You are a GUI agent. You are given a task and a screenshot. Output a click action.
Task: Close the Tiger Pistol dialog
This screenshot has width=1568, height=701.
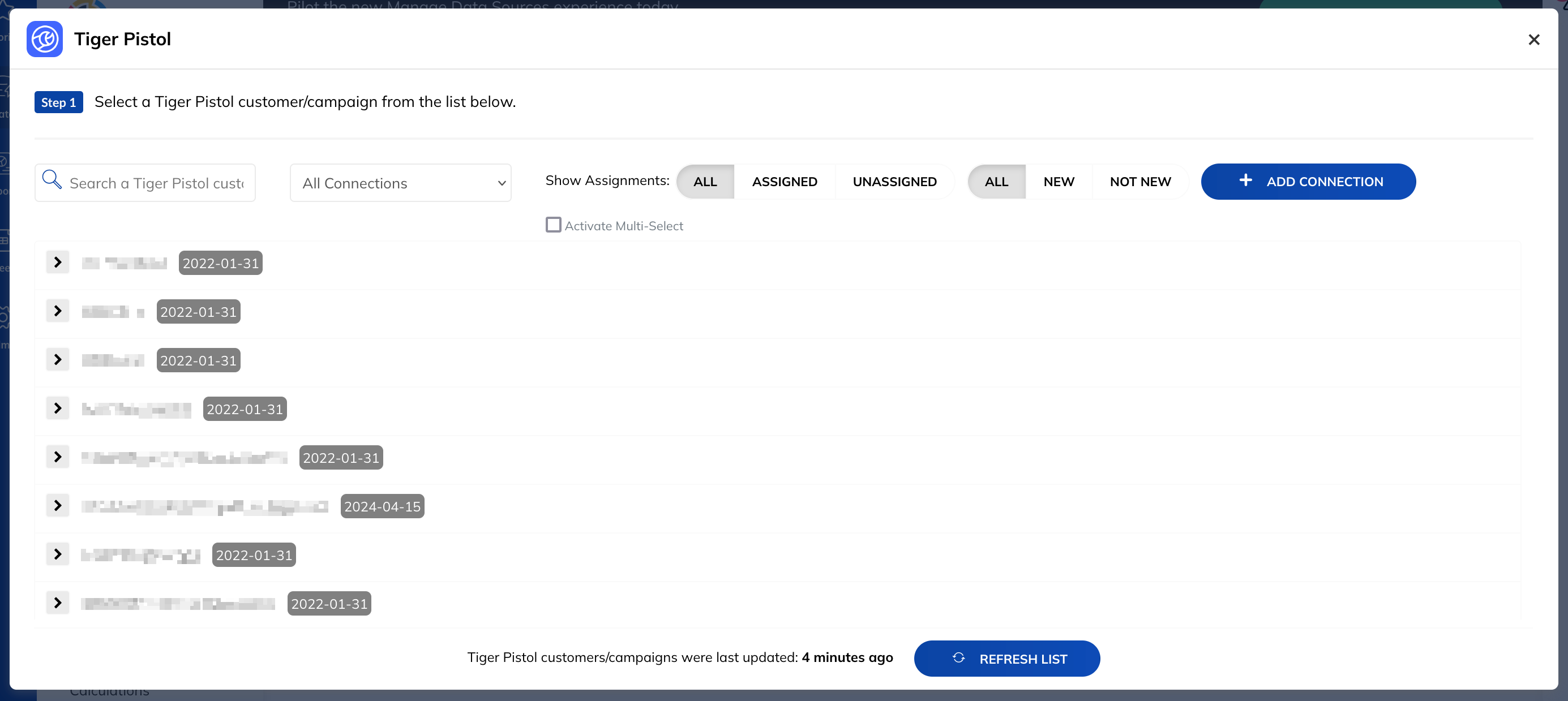click(x=1533, y=40)
